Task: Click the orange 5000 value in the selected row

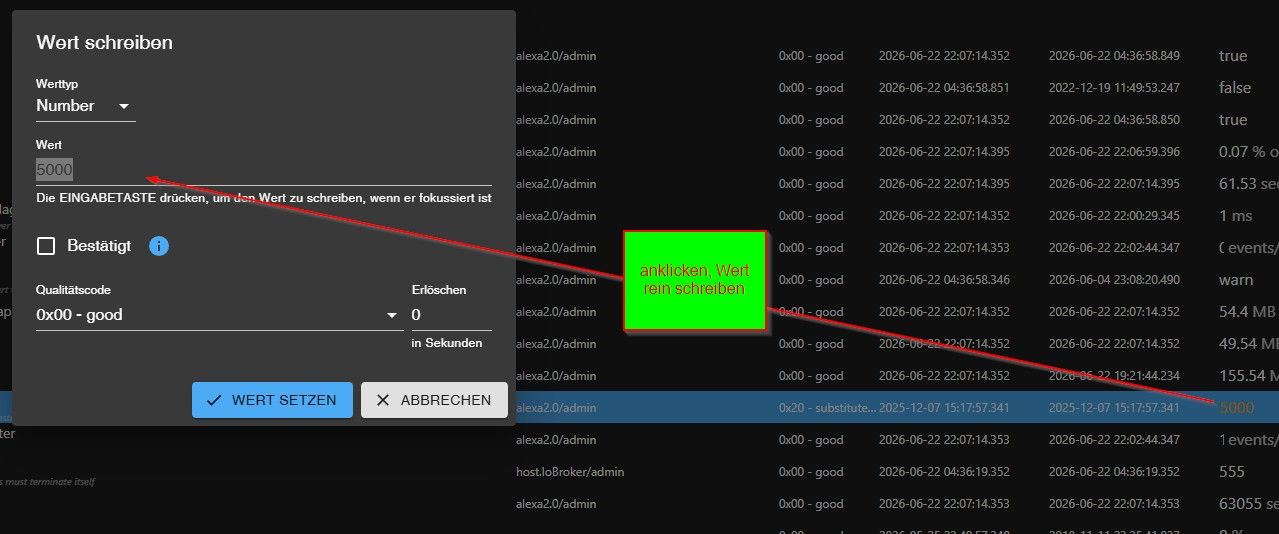Action: pos(1236,407)
